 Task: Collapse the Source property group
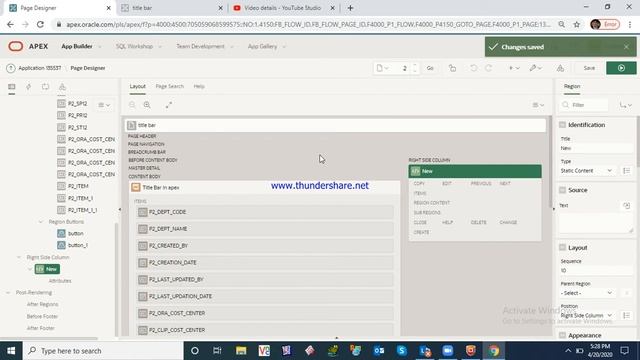[x=562, y=190]
